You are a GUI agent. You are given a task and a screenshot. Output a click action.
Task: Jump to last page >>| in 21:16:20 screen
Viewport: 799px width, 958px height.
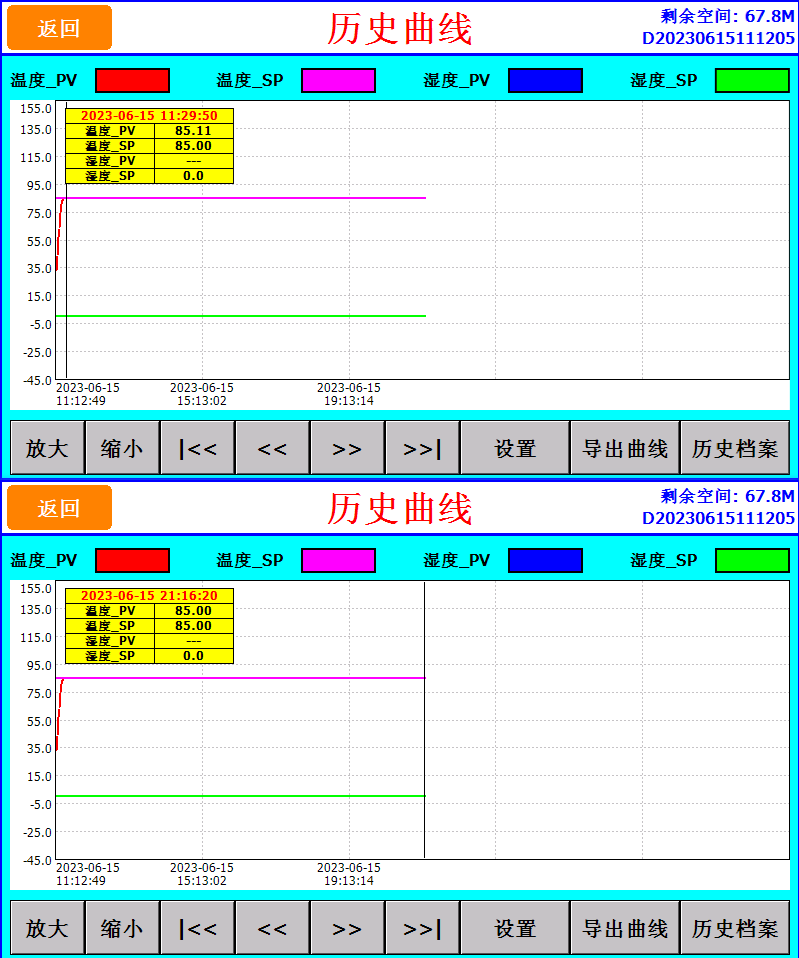click(422, 927)
